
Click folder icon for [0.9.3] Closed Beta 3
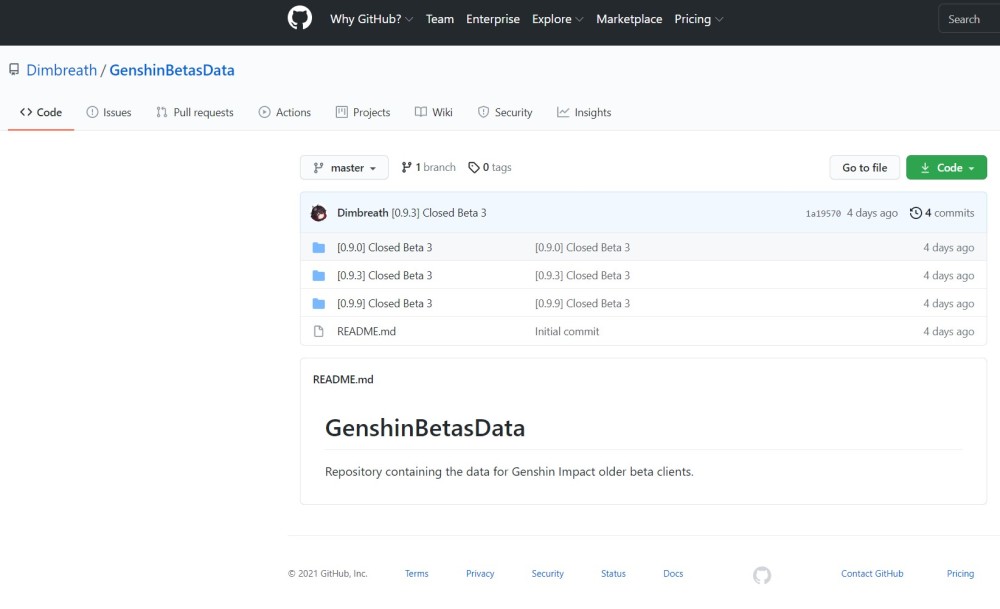click(319, 275)
